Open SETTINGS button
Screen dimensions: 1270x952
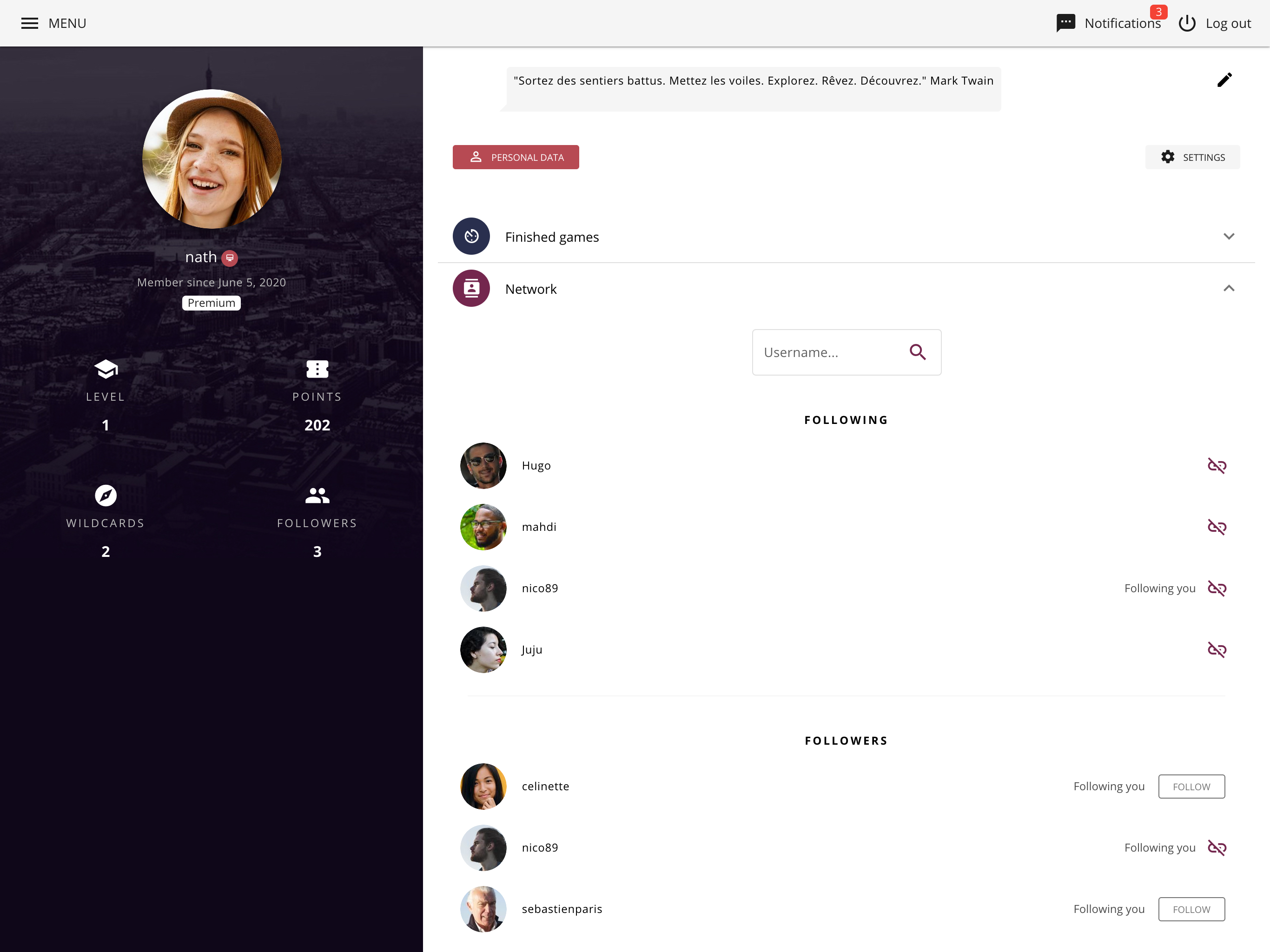coord(1192,157)
